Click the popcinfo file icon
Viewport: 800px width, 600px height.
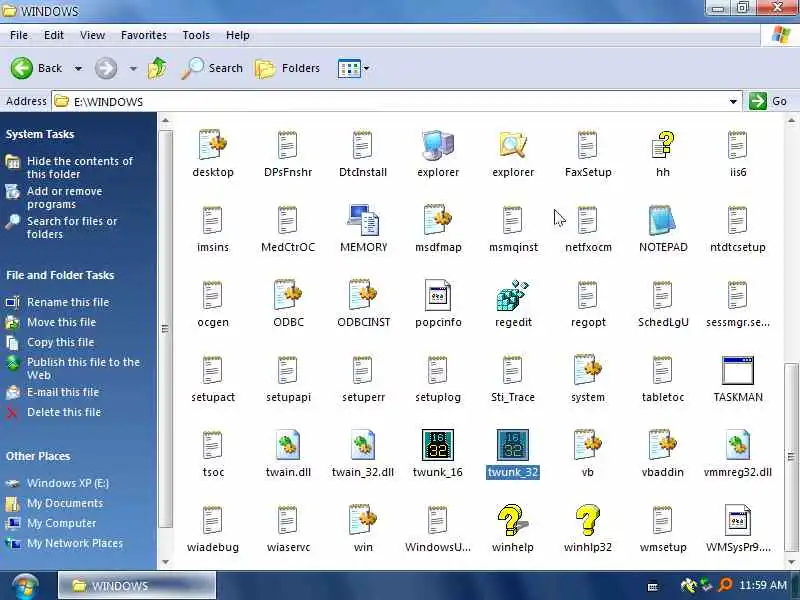click(x=438, y=295)
